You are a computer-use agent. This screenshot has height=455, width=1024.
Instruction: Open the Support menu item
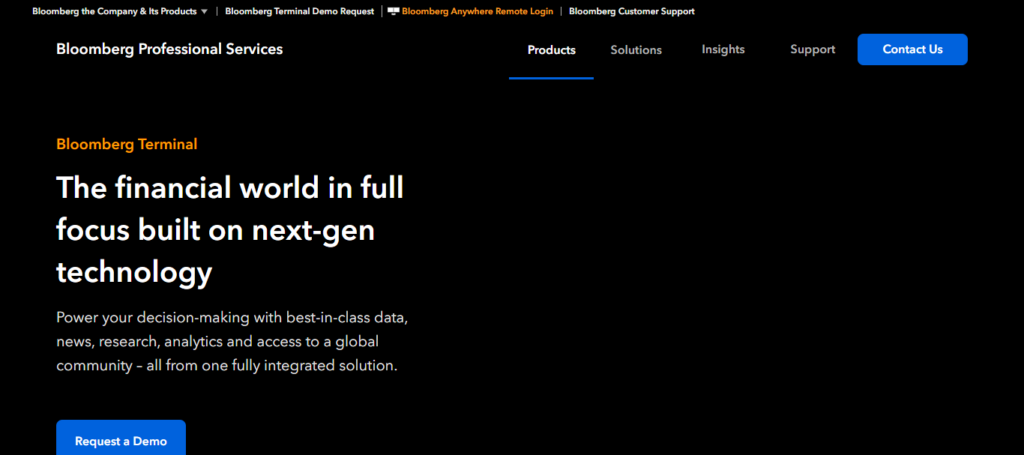tap(812, 50)
